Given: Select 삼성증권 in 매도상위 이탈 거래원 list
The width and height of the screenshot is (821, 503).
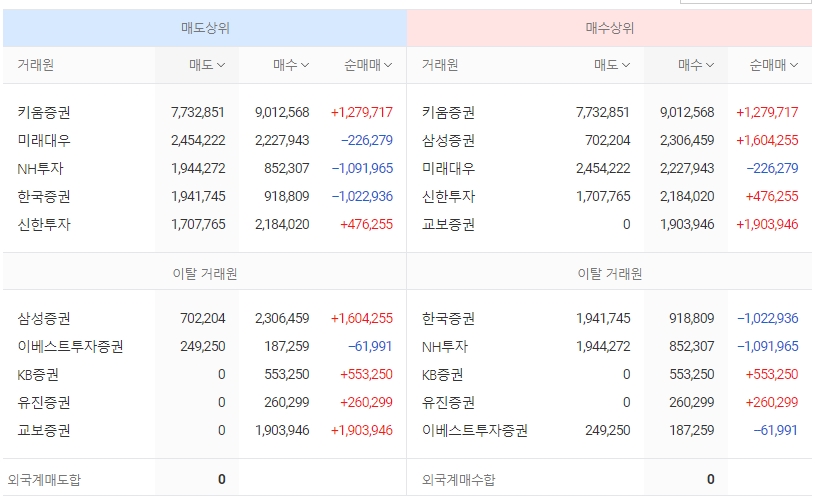Looking at the screenshot, I should 44,318.
